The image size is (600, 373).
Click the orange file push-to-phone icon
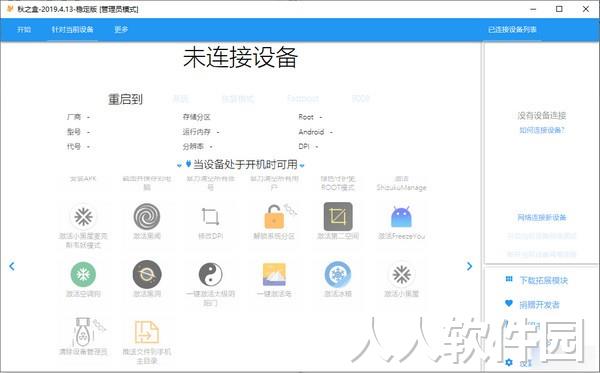pyautogui.click(x=147, y=332)
